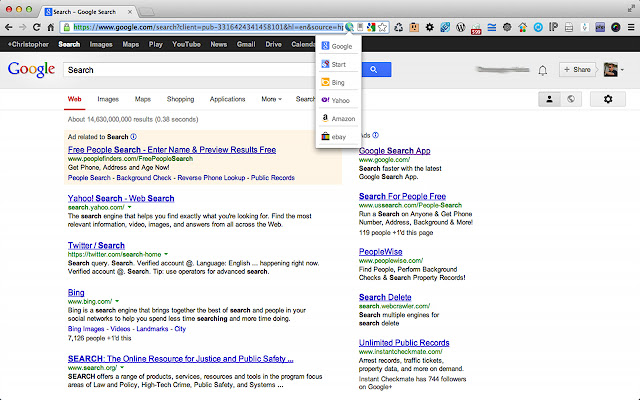
Task: Open search settings gear icon below Share
Action: 608,99
